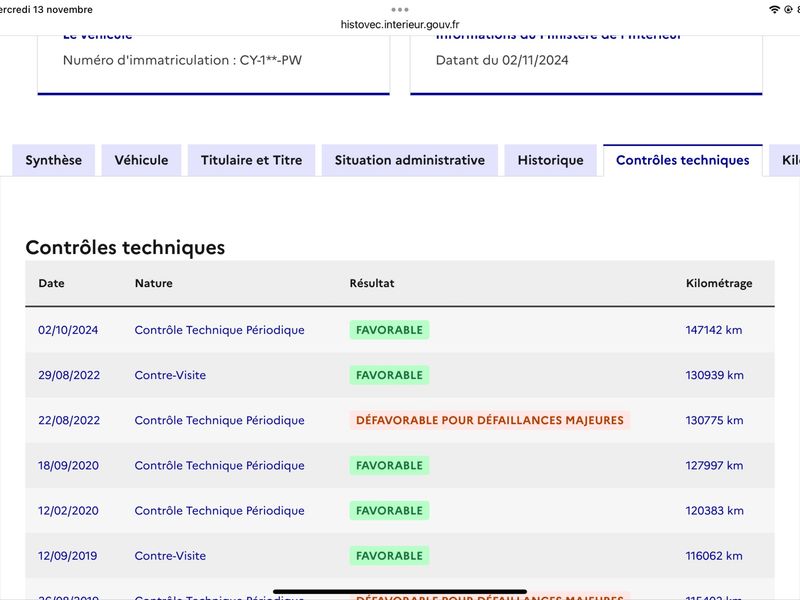Click the 'Numéro d'immatriculation : CY-1**-PW' text
800x600 pixels.
point(182,60)
